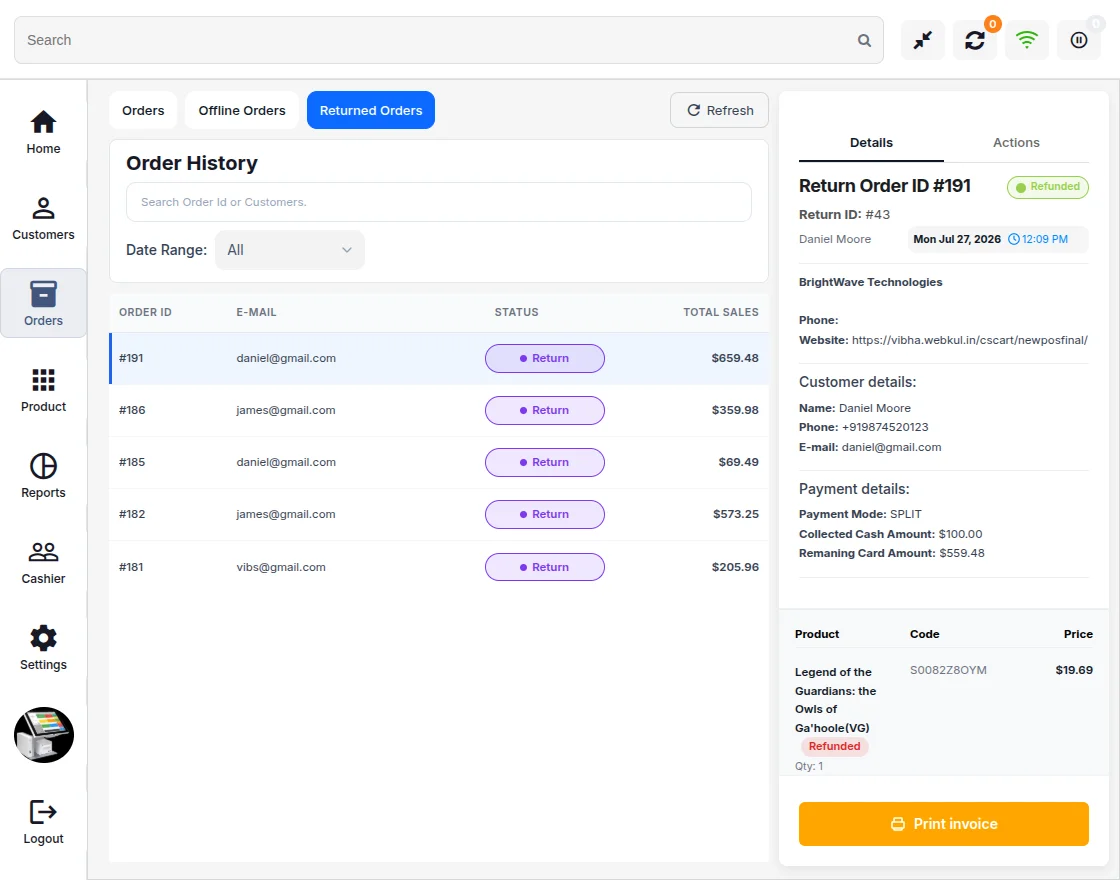Click phone number +919874520123

885,427
